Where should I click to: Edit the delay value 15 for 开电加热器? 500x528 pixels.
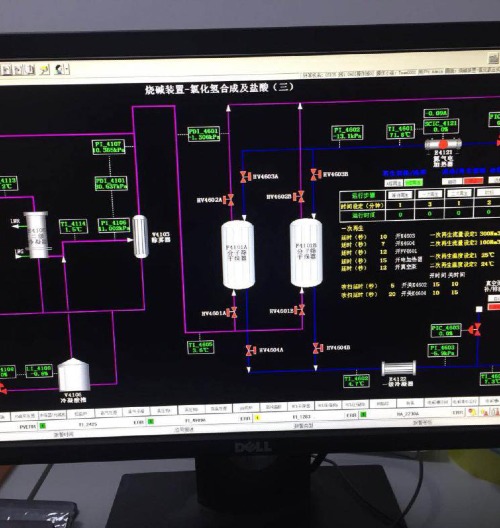[383, 260]
